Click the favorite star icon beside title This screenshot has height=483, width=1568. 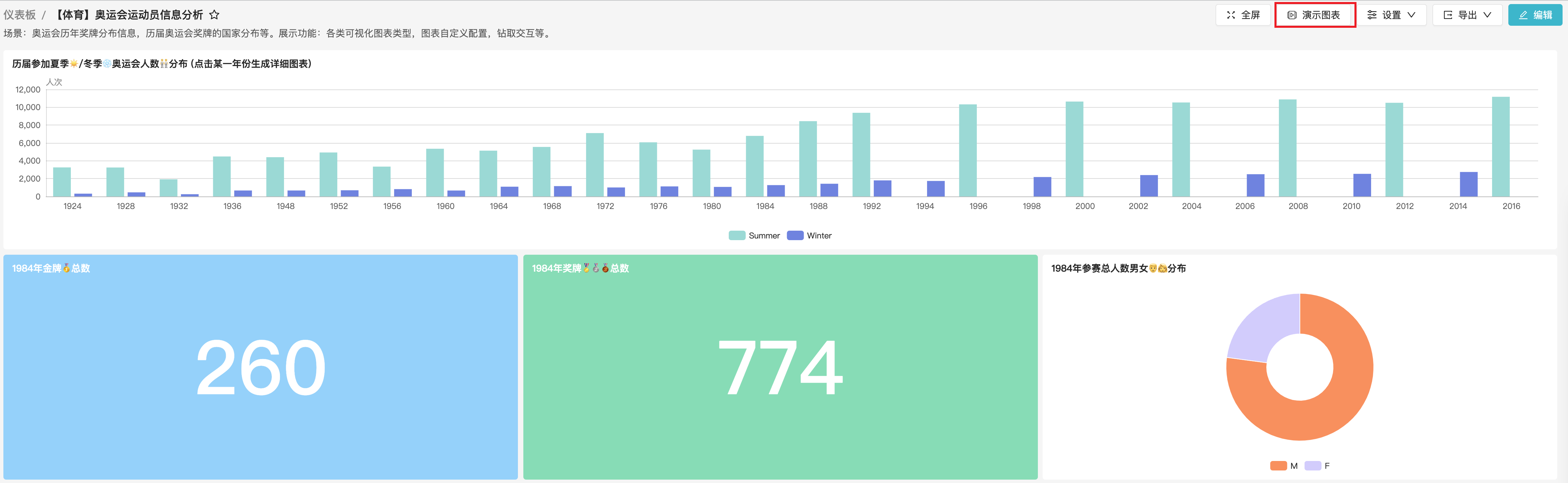coord(214,15)
